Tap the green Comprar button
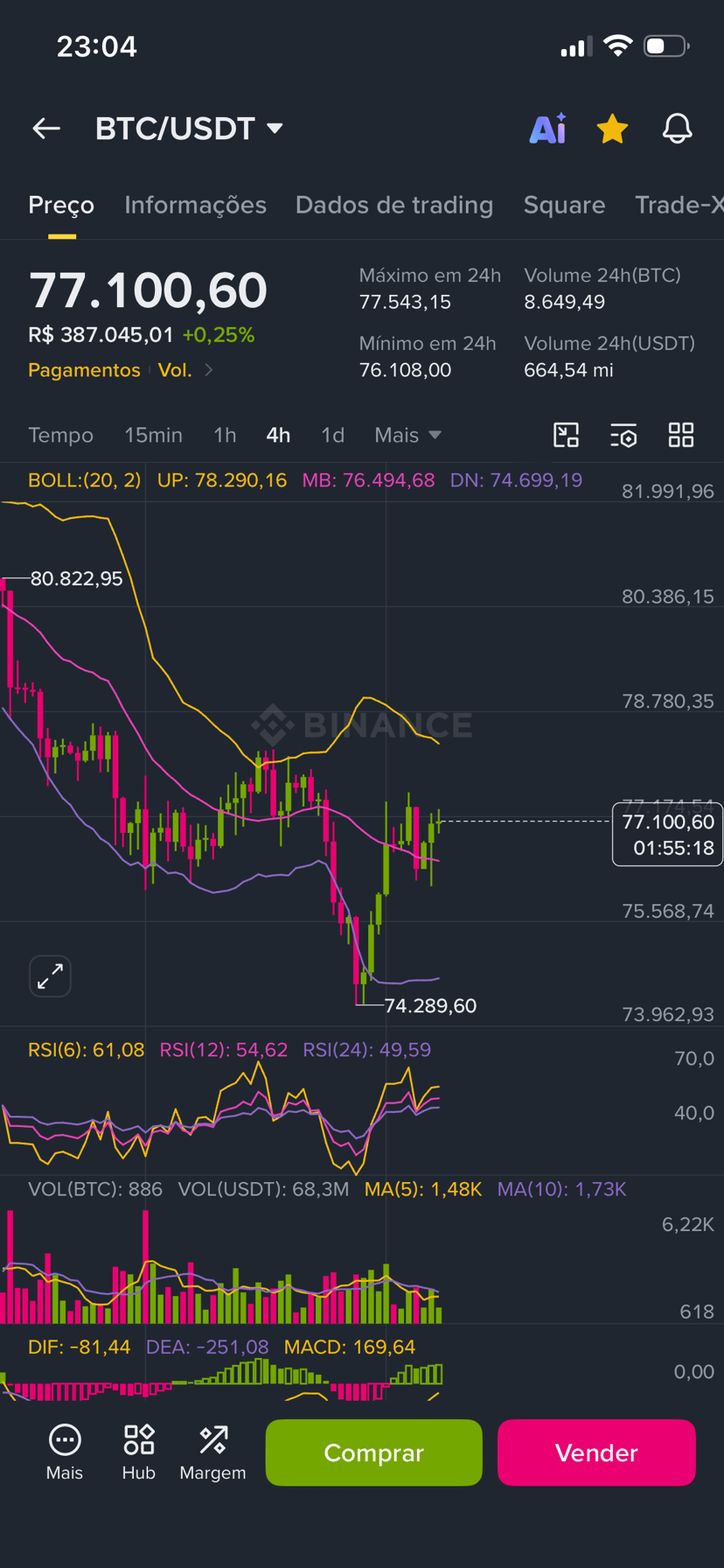The height and width of the screenshot is (1568, 724). (x=373, y=1452)
